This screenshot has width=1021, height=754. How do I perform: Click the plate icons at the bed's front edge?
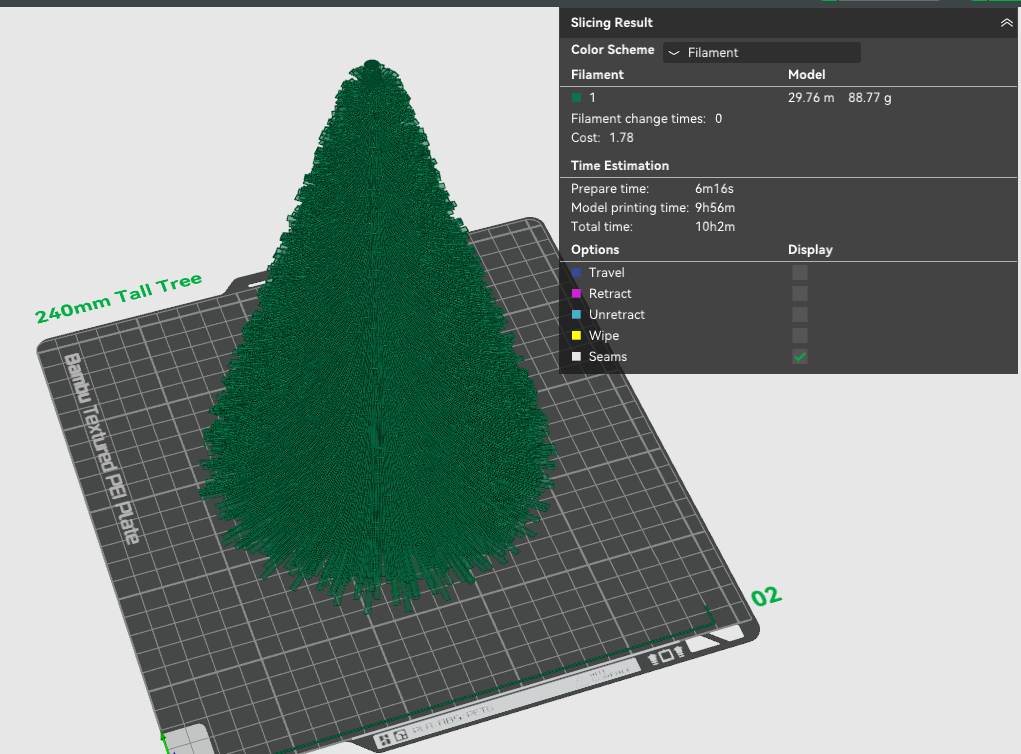tap(665, 656)
